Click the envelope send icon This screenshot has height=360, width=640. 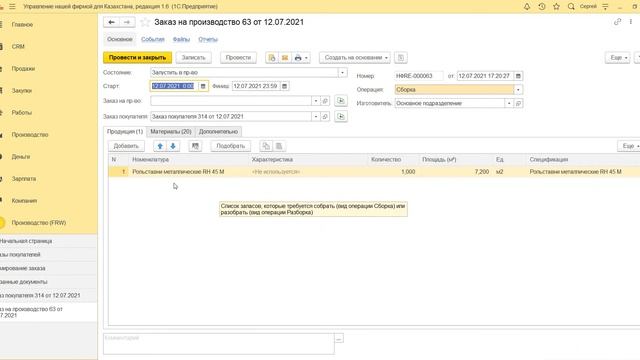(x=284, y=58)
